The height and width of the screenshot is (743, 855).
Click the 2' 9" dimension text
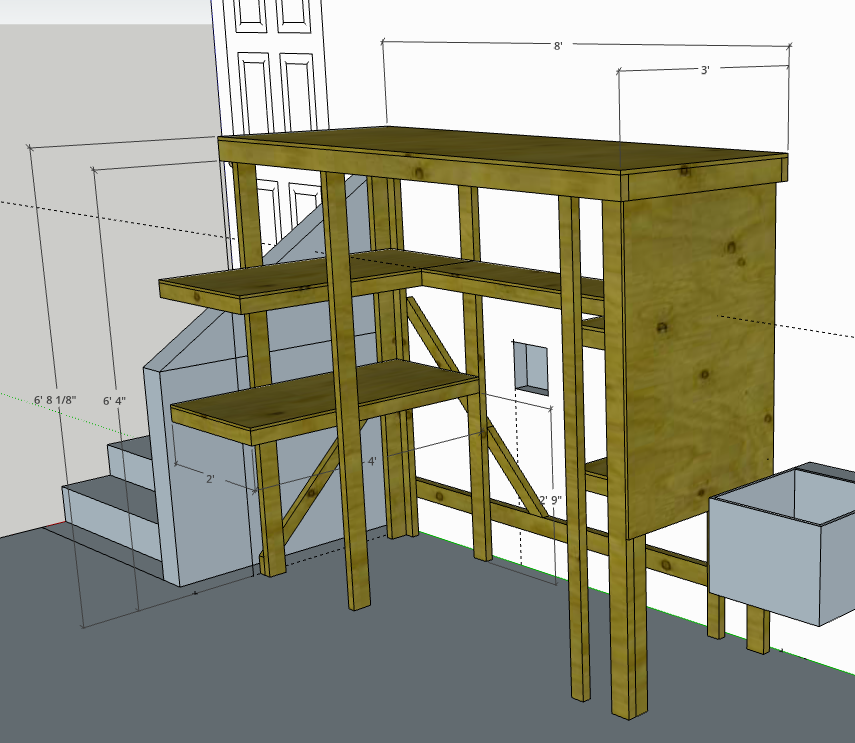tap(550, 499)
